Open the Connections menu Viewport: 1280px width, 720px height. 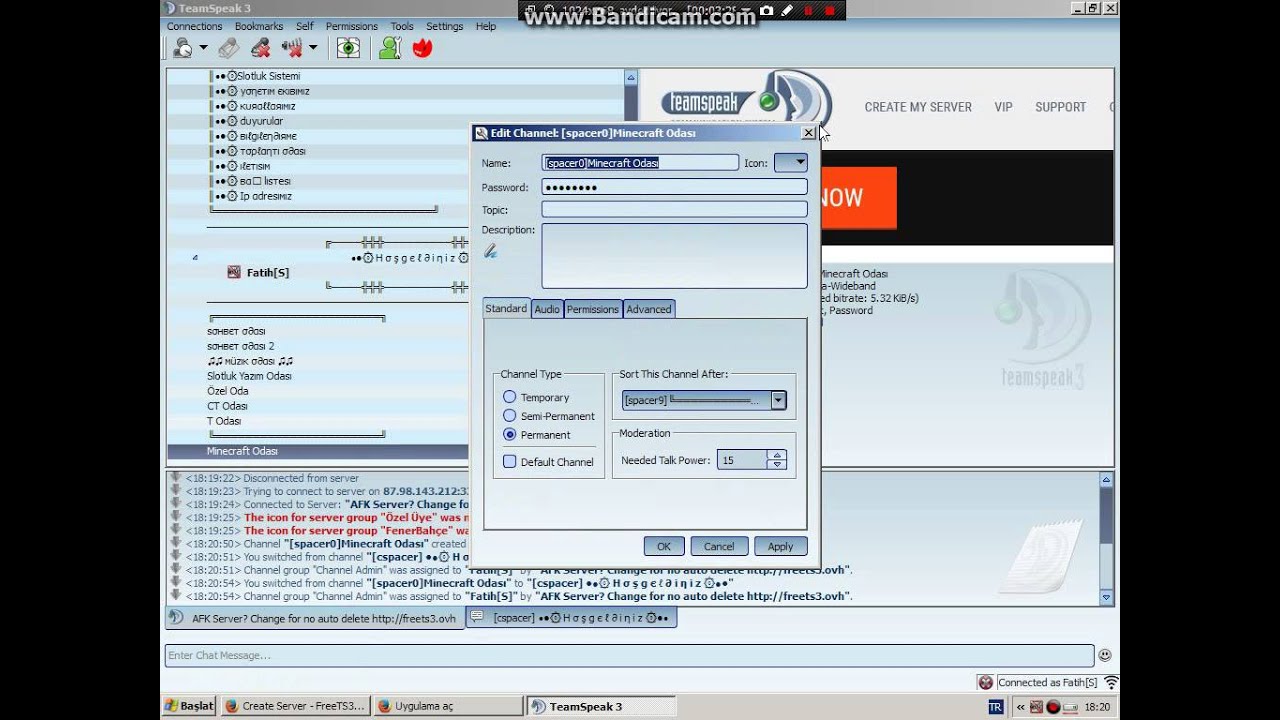(x=194, y=26)
